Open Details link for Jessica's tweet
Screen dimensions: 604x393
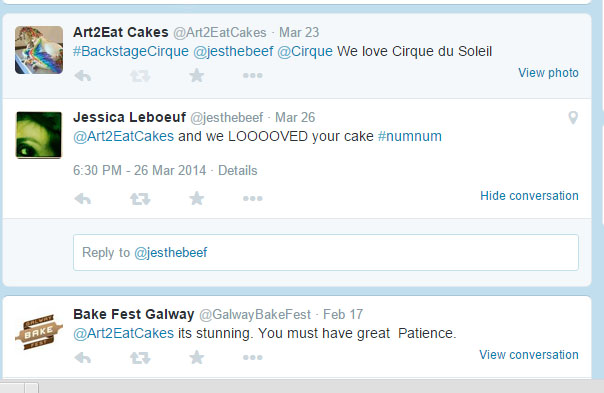(x=238, y=170)
